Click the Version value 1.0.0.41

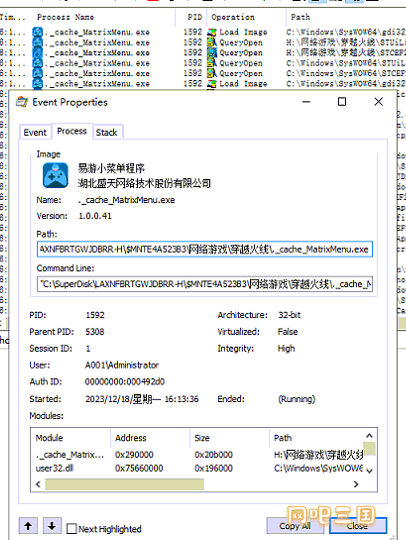point(95,216)
